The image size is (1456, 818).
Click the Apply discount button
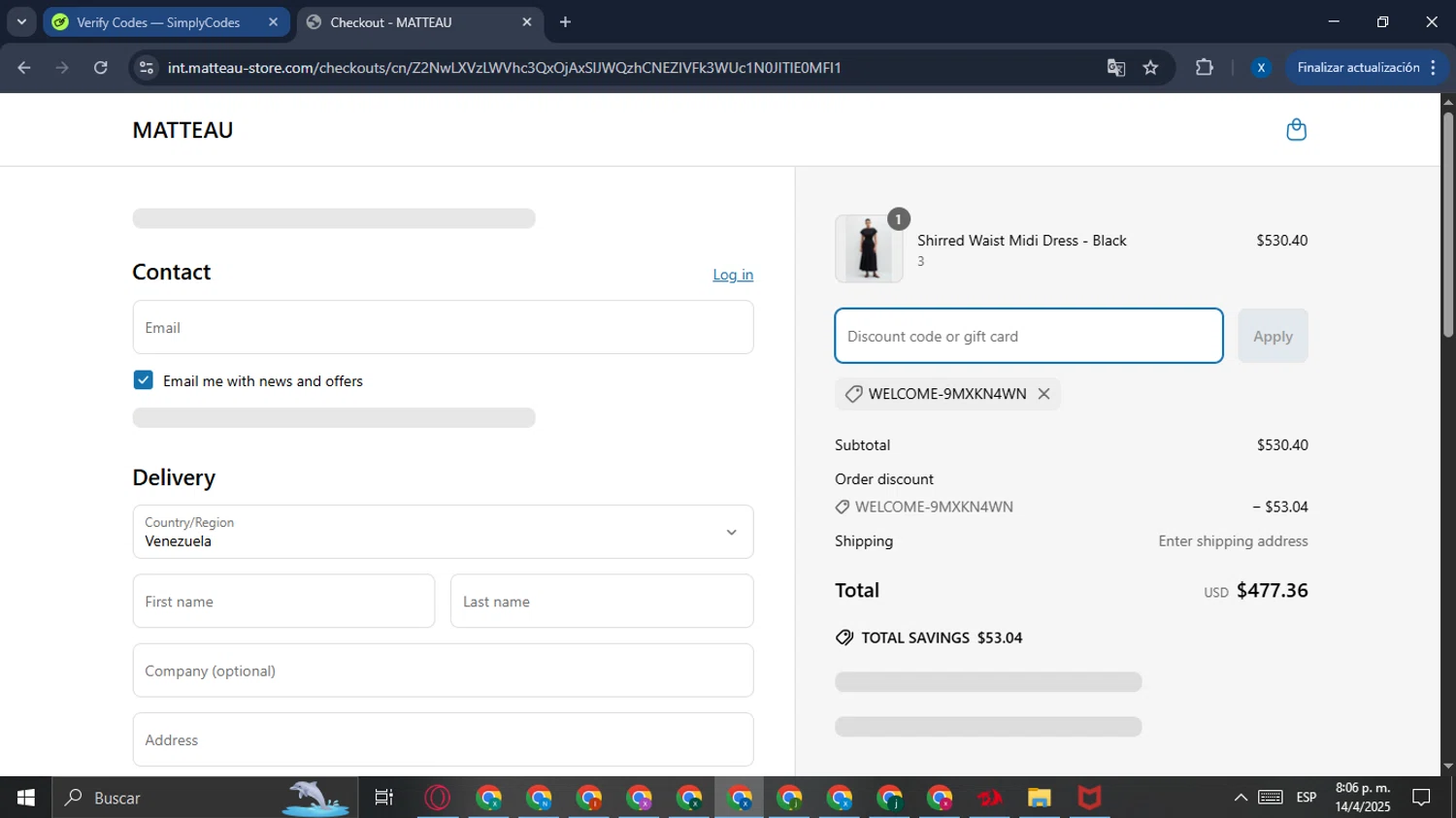(x=1273, y=336)
